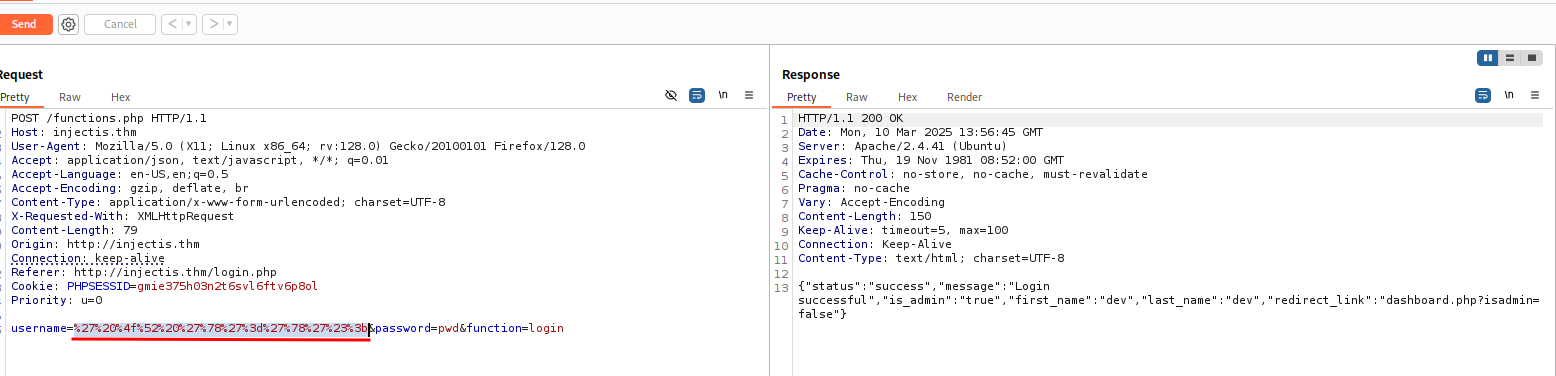Go forward to next request in history

tap(213, 24)
